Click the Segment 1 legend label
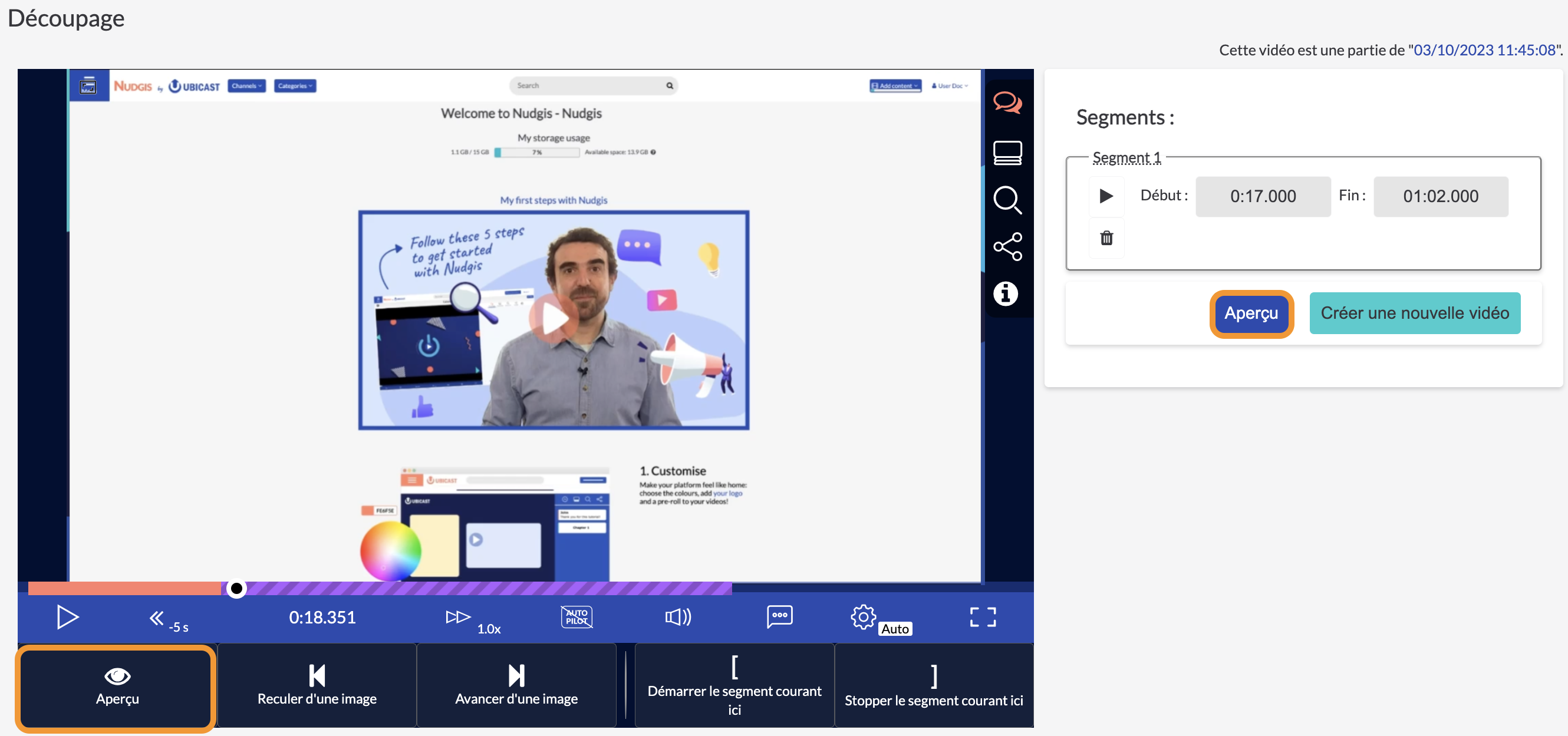Viewport: 1568px width, 736px height. click(1126, 158)
